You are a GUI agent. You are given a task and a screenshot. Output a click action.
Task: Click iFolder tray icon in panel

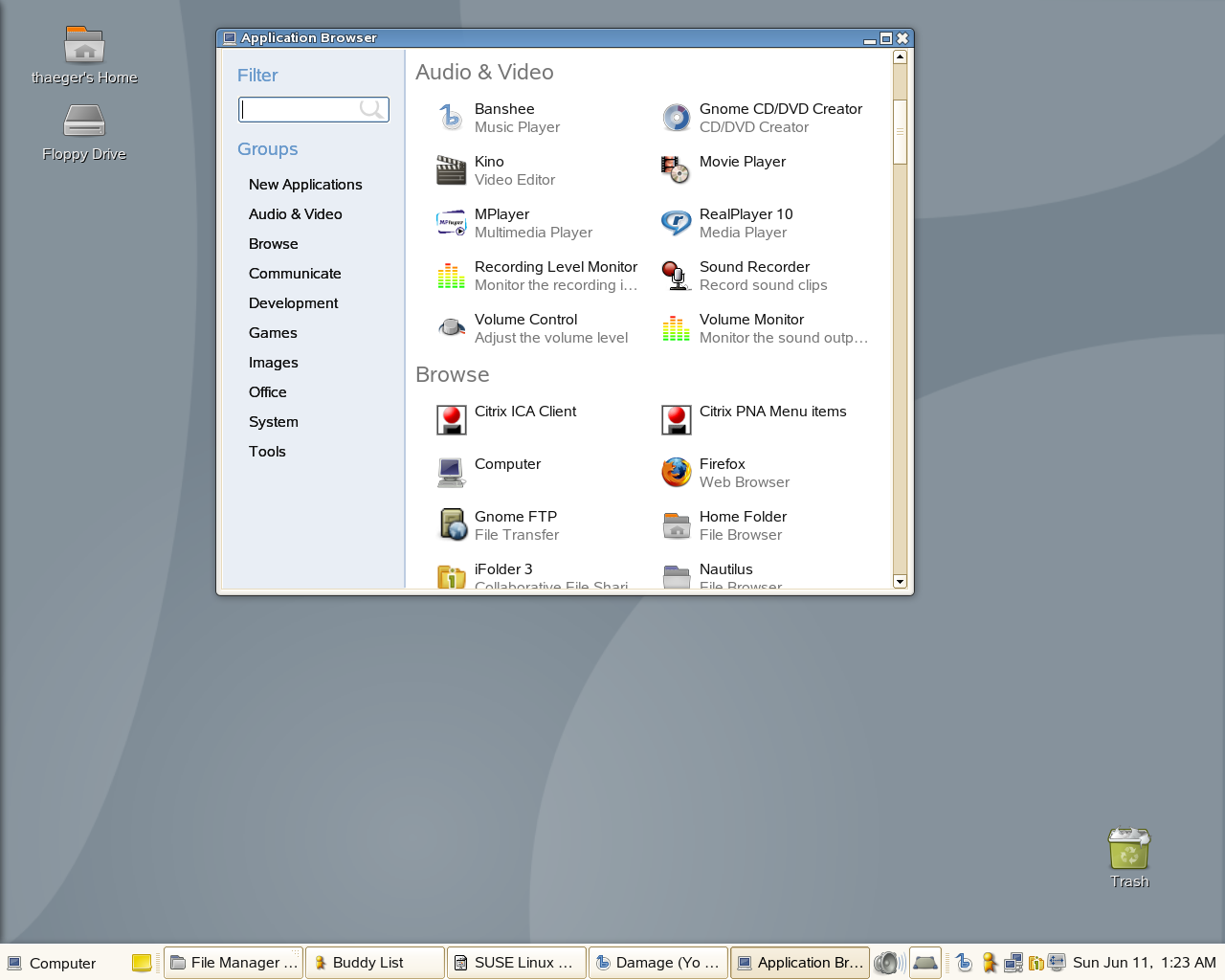coord(1036,963)
